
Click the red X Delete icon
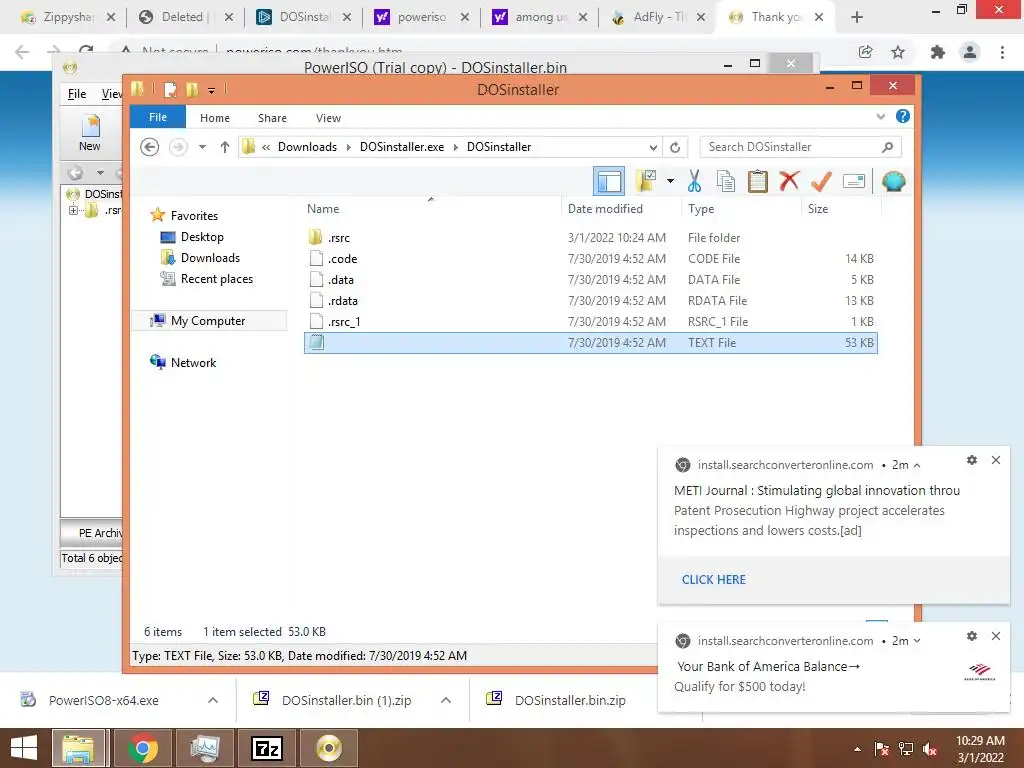pos(789,181)
